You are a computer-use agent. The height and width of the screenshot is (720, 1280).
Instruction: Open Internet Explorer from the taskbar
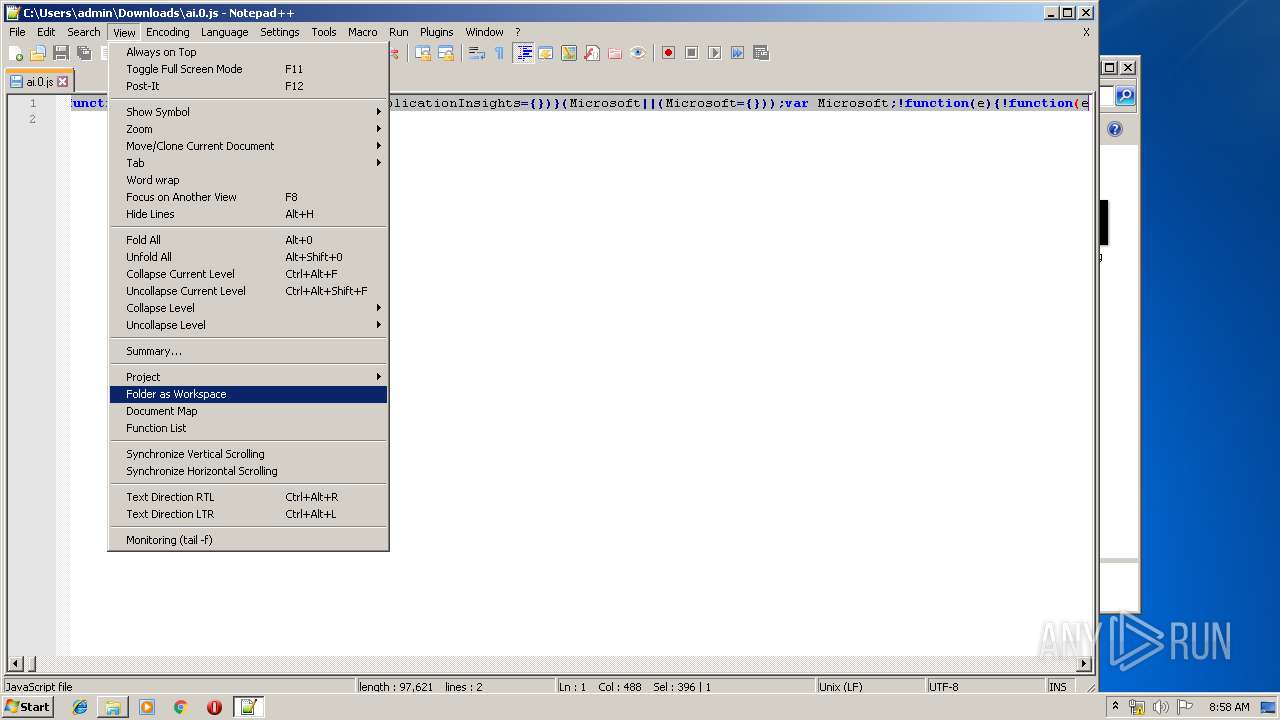coord(80,707)
